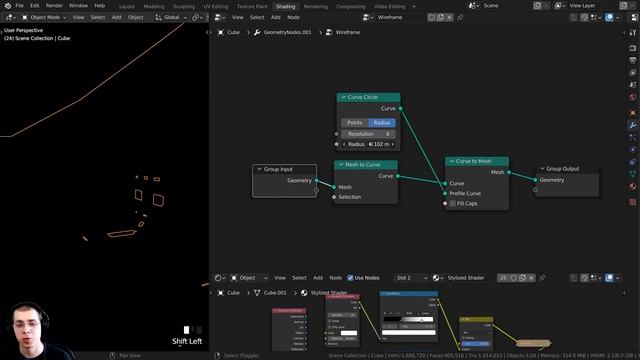Collapse the Mesh to Curve node
This screenshot has height=360, width=640.
coord(341,165)
